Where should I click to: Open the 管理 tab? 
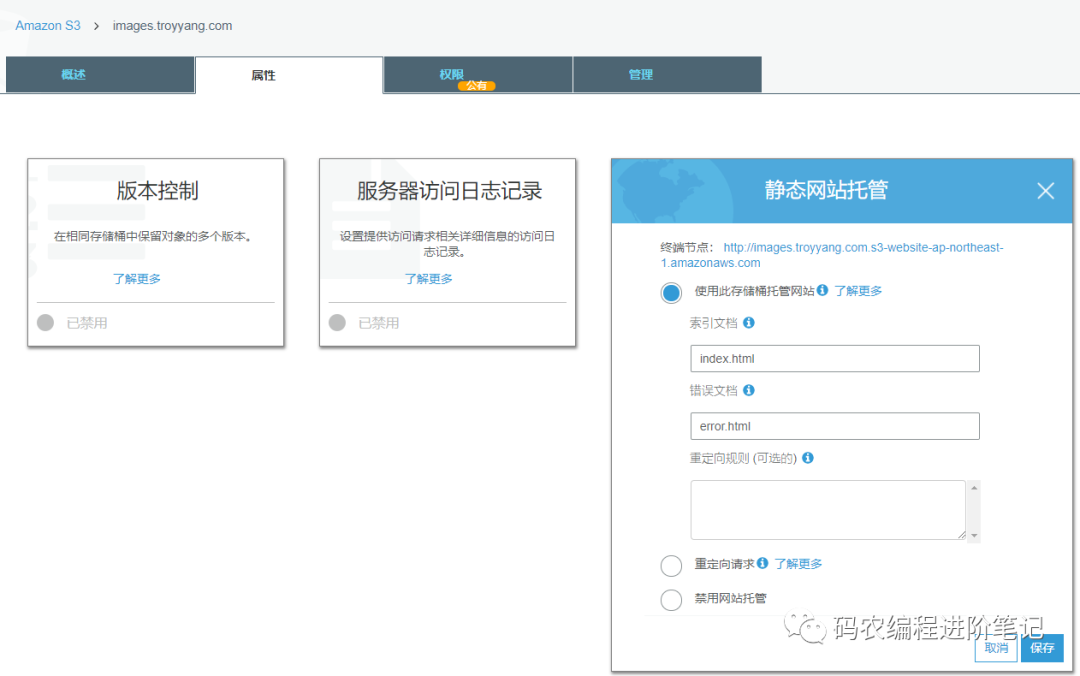tap(667, 75)
